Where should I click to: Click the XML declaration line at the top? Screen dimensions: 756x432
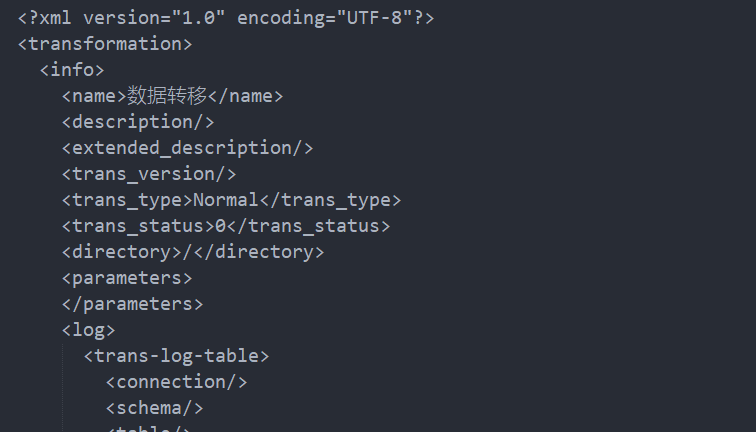coord(226,18)
